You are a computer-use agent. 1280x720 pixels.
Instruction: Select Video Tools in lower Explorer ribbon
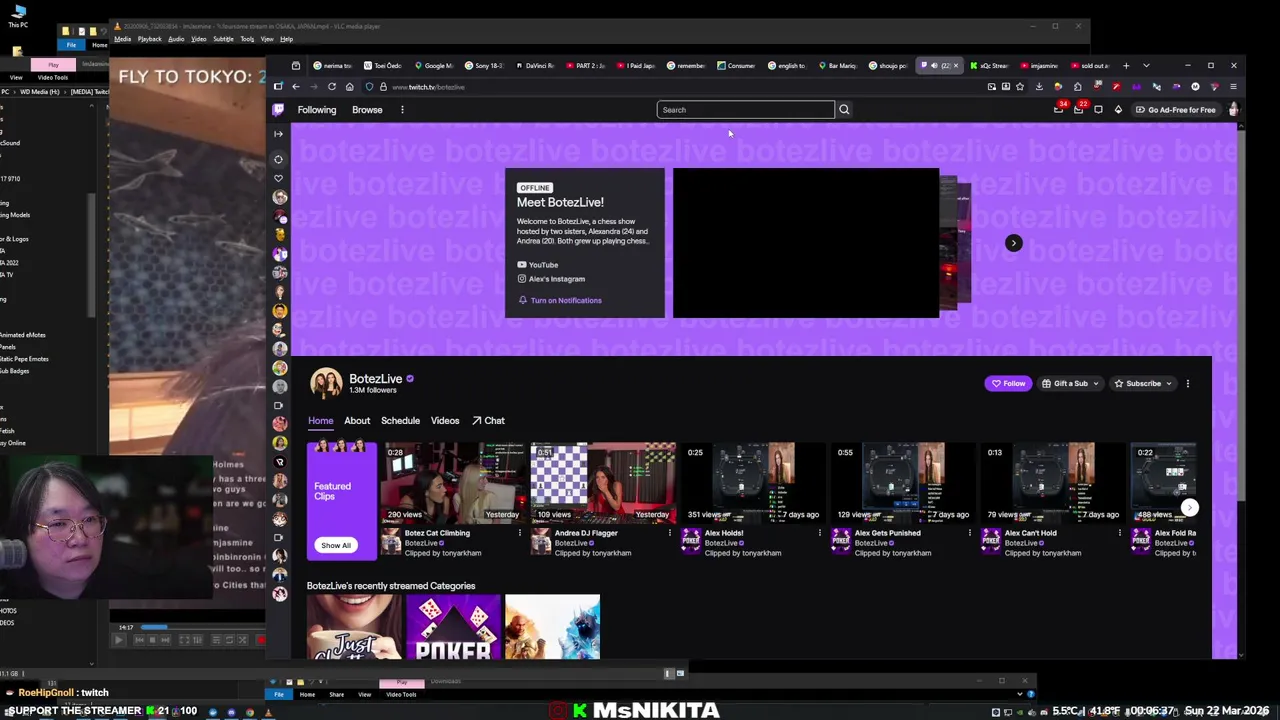click(x=401, y=694)
